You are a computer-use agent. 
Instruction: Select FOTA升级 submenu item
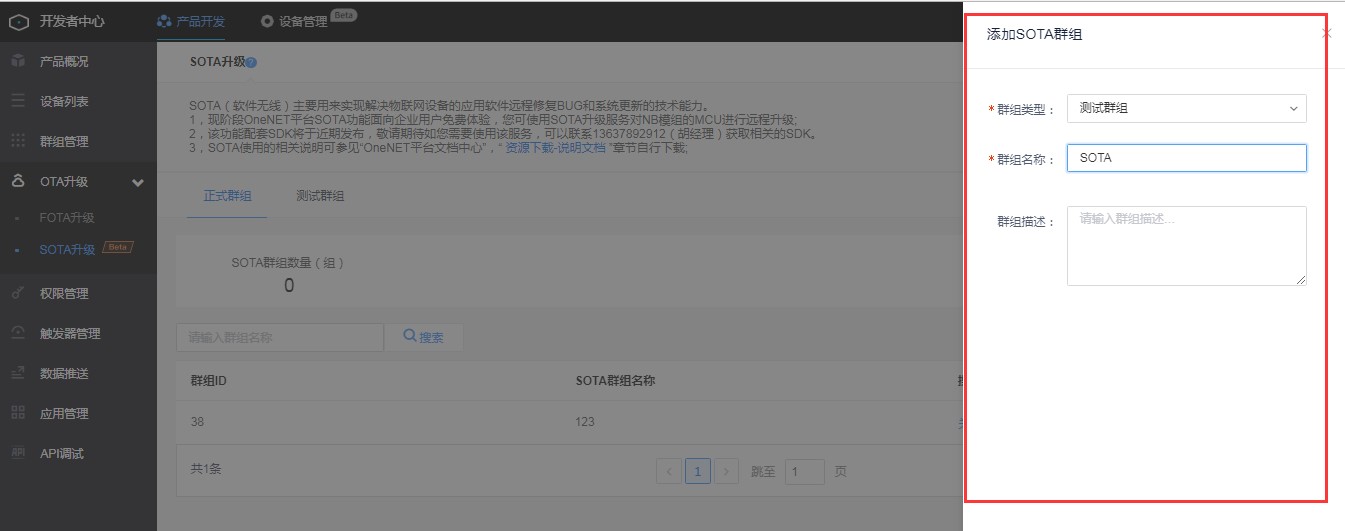click(67, 217)
